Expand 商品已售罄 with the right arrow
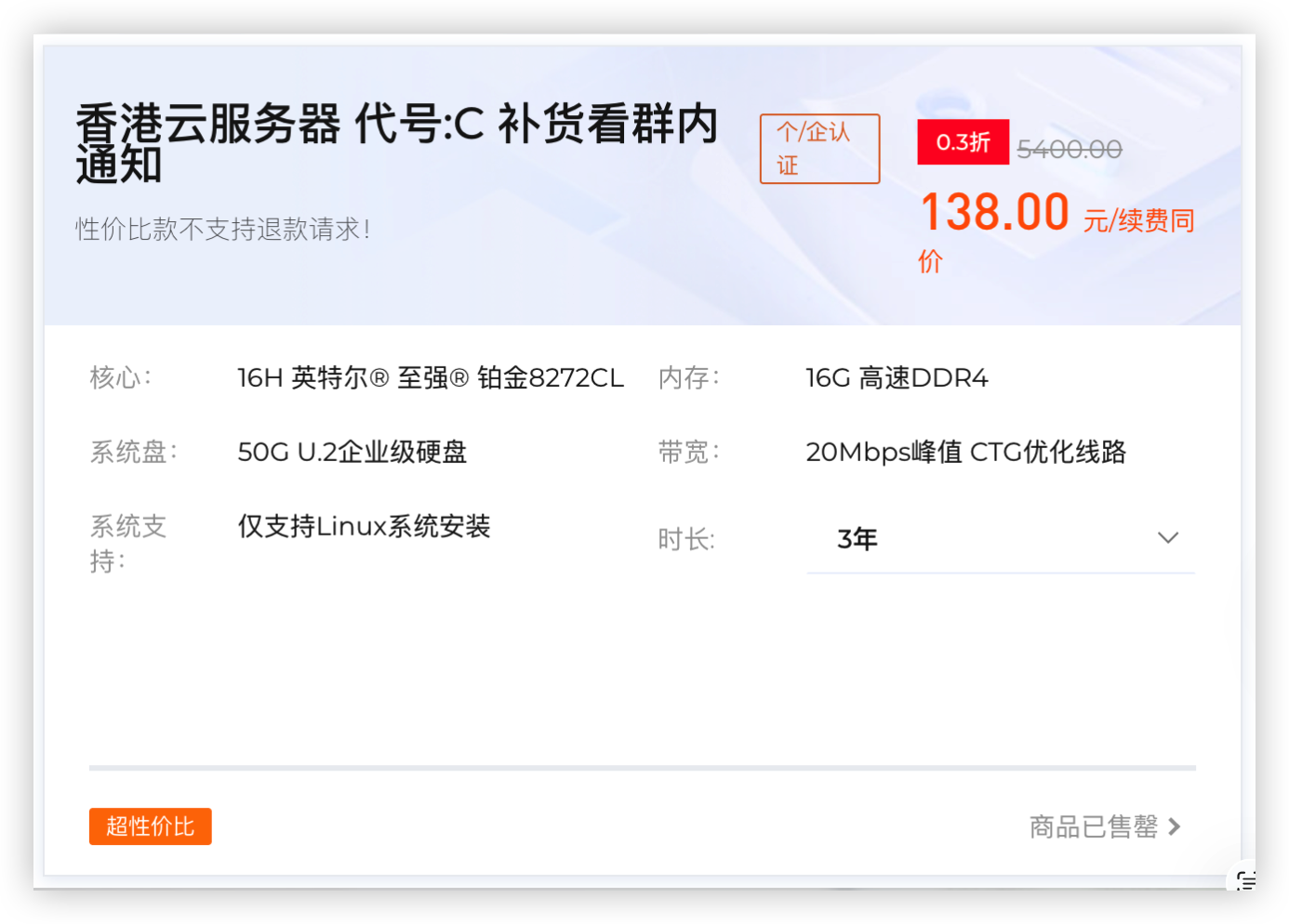Viewport: 1289px width, 924px height. click(1176, 826)
